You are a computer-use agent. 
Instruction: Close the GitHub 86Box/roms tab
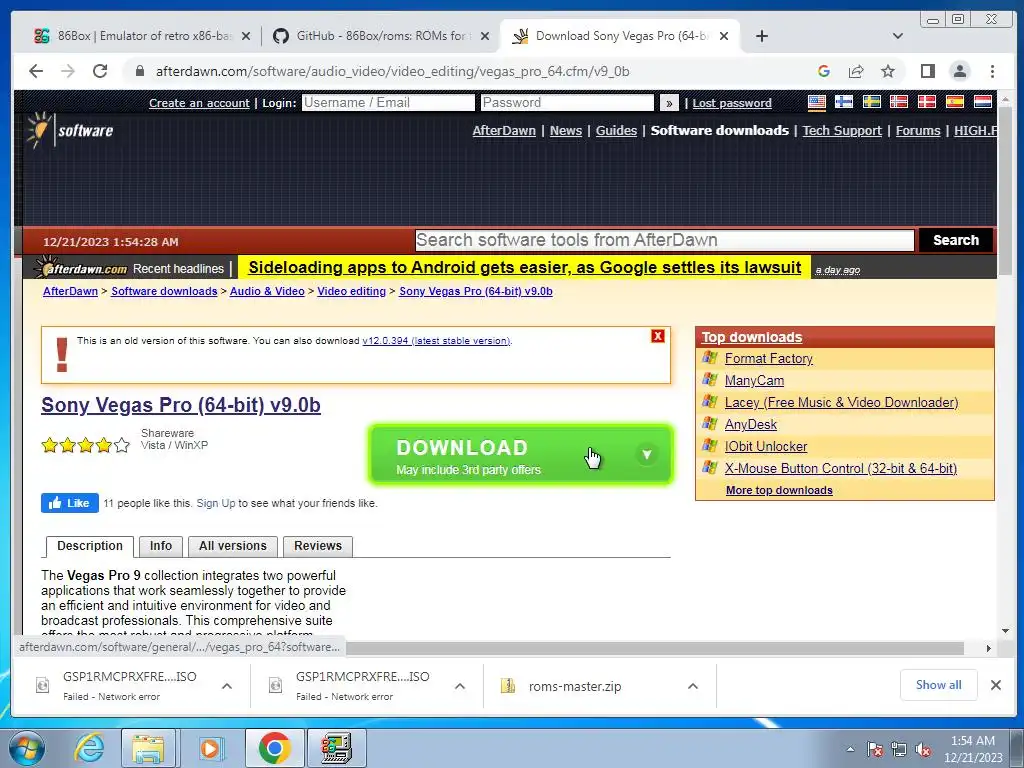[x=485, y=36]
